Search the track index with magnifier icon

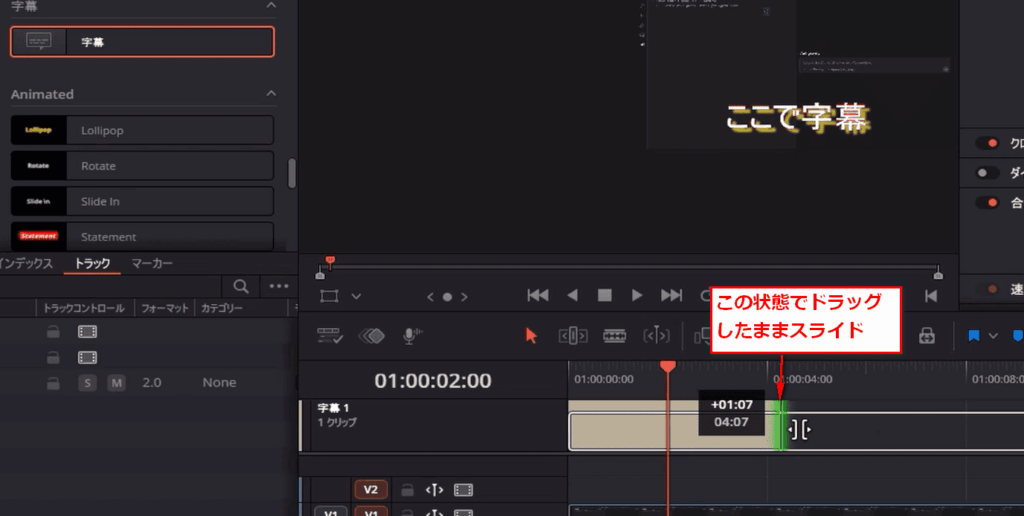click(x=240, y=286)
